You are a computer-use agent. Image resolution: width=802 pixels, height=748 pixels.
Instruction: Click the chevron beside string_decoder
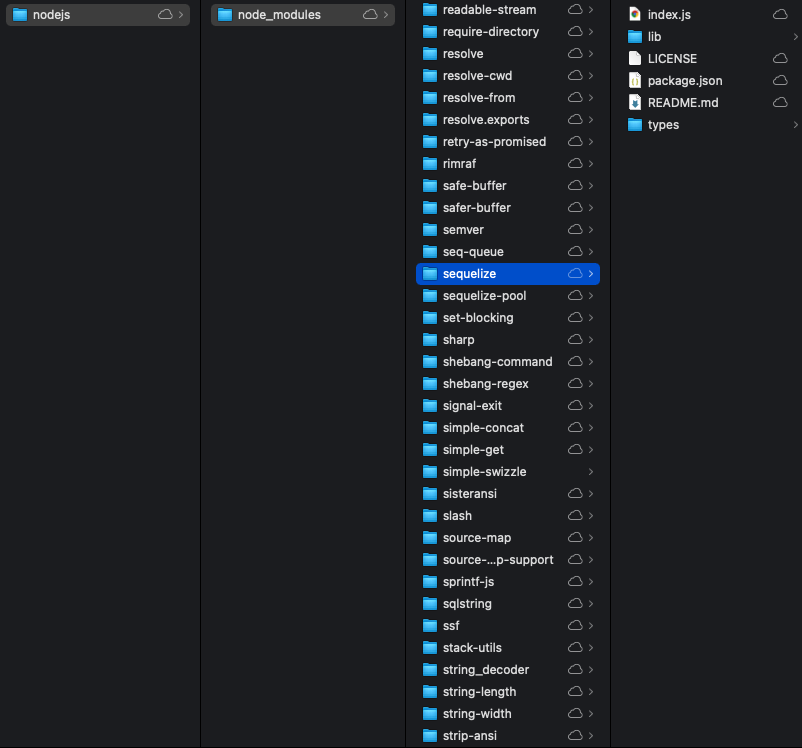(x=591, y=670)
